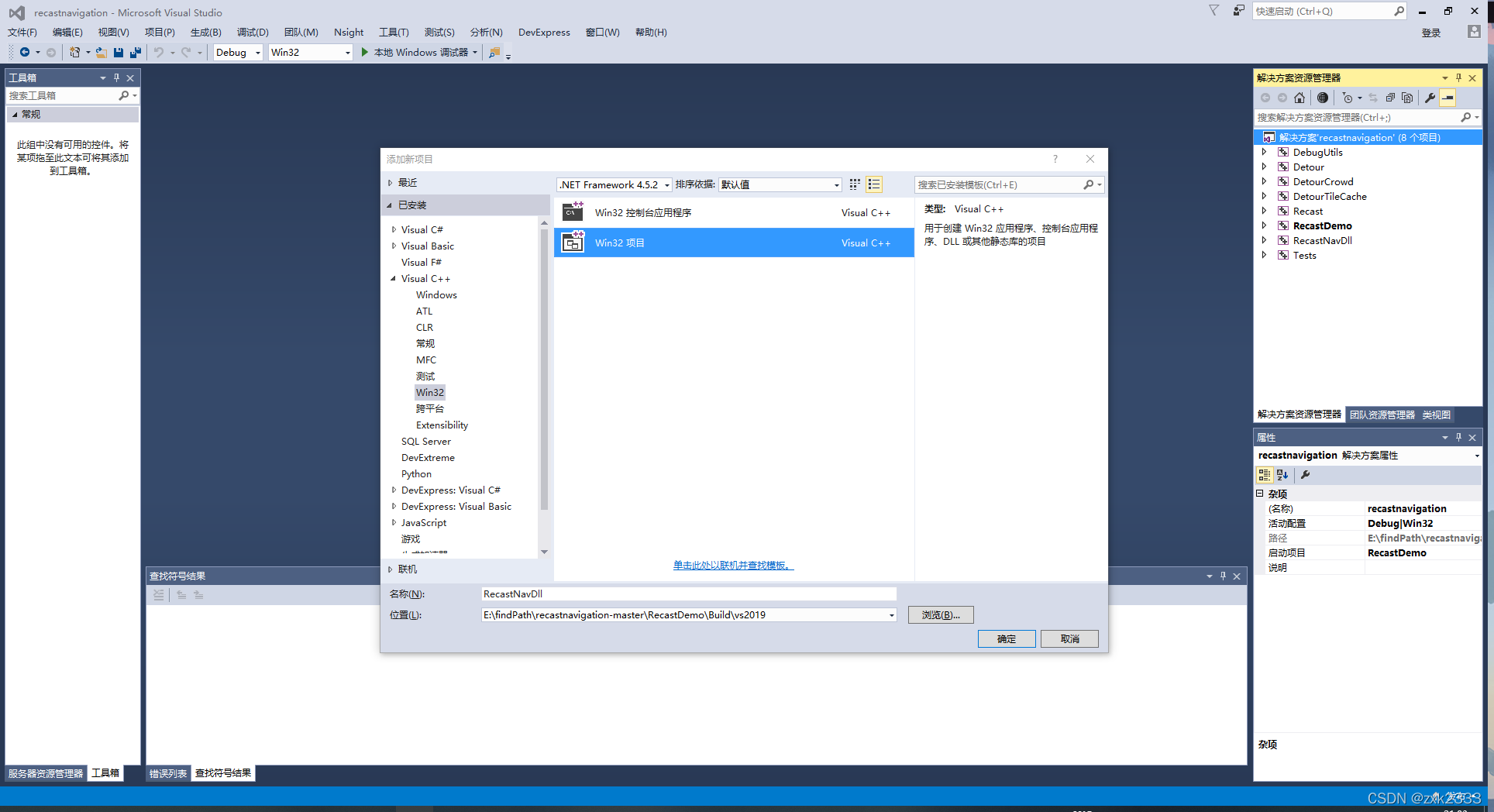Toggle Alphabetical sort in Properties panel
Screen dimensions: 1494x812
point(1282,475)
